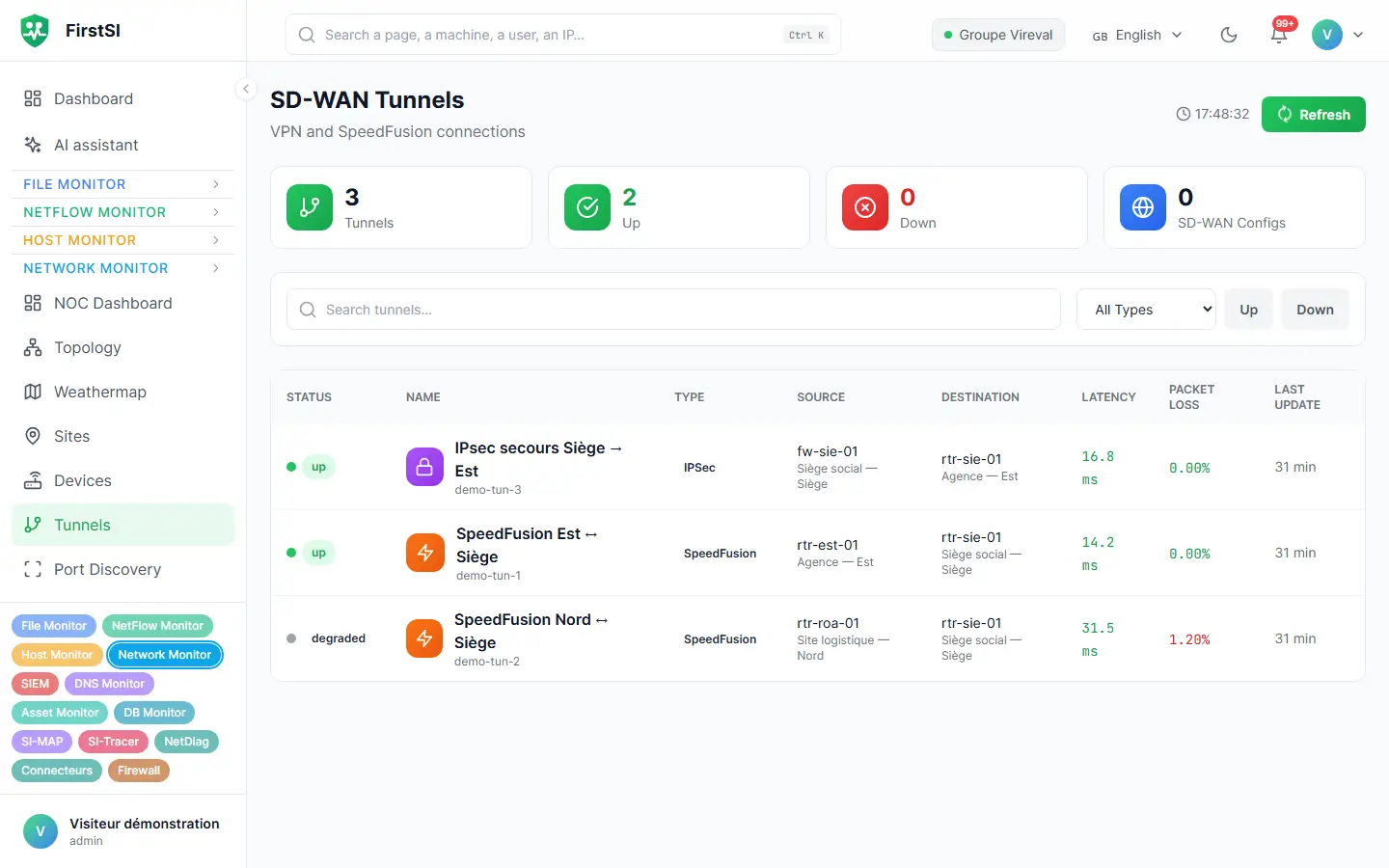Focus the global search bar
Viewport: 1389px width, 868px height.
tap(563, 35)
